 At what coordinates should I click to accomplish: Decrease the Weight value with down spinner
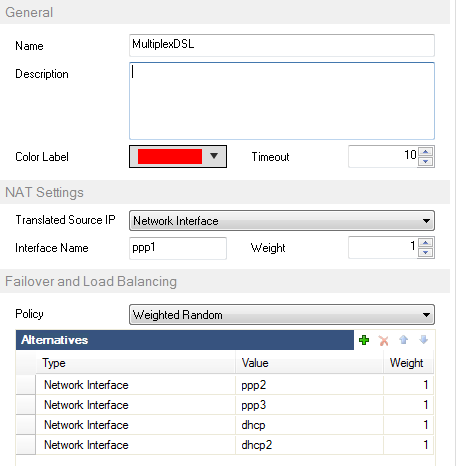[x=426, y=252]
